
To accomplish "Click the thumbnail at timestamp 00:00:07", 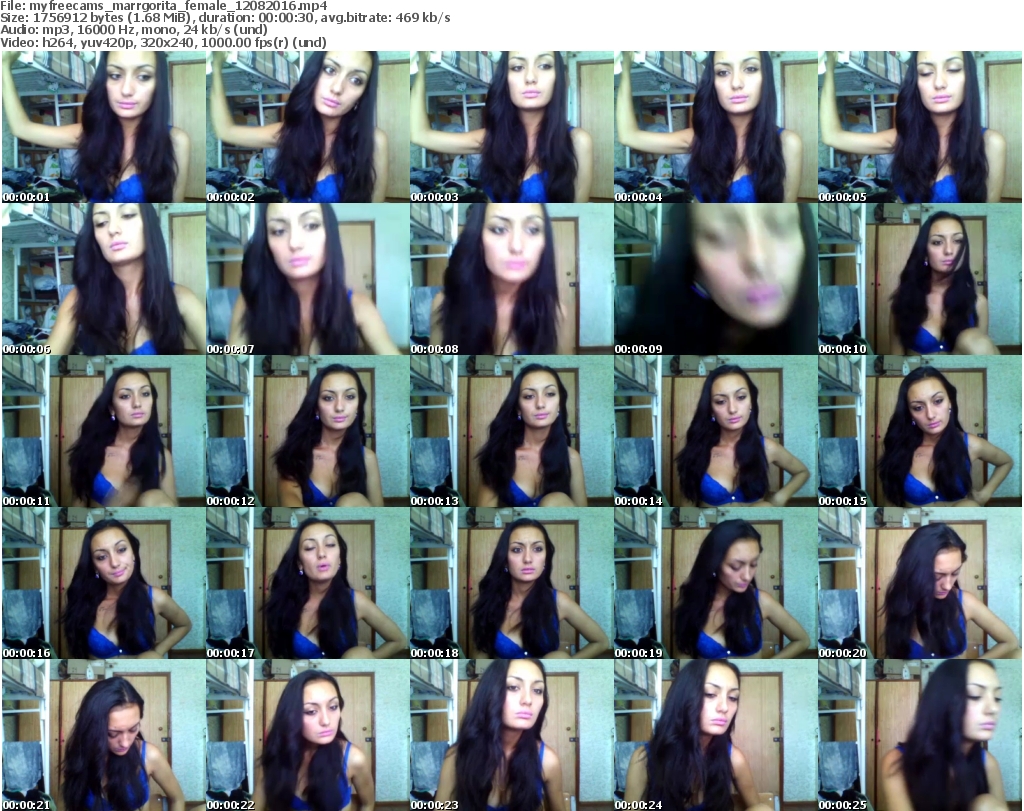I will (x=308, y=279).
